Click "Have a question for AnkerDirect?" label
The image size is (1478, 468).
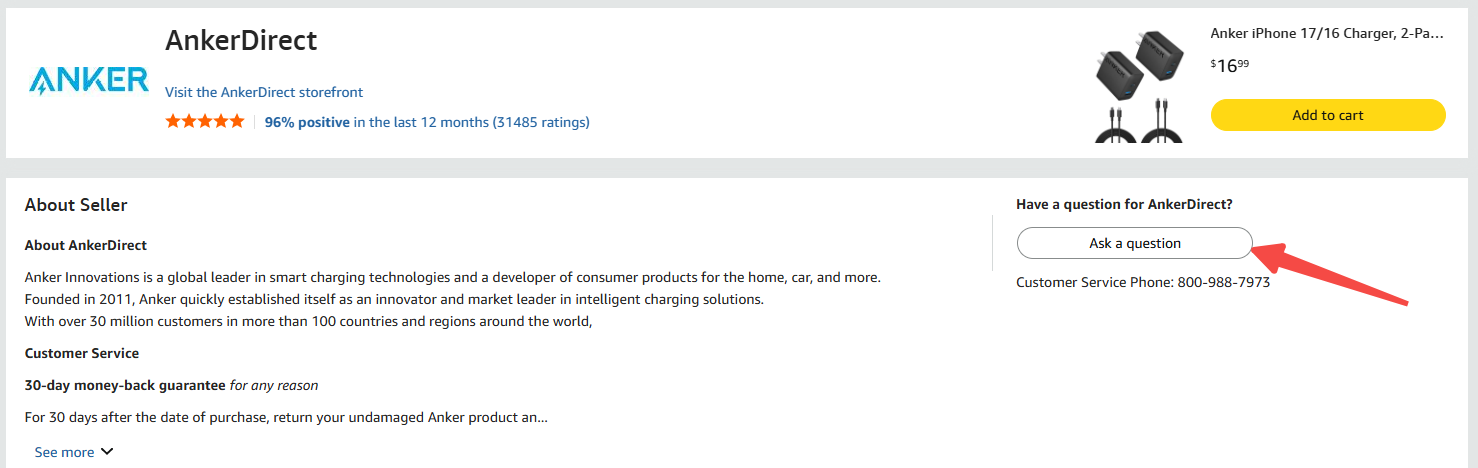pyautogui.click(x=1124, y=204)
